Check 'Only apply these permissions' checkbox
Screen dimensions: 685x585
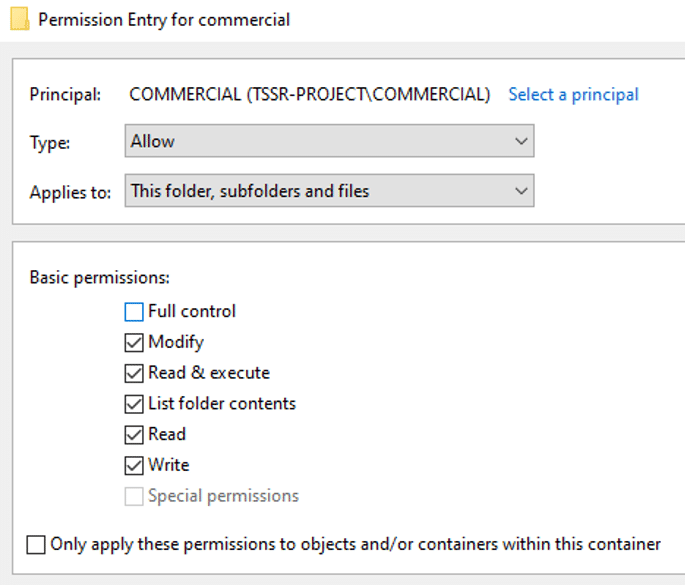37,545
